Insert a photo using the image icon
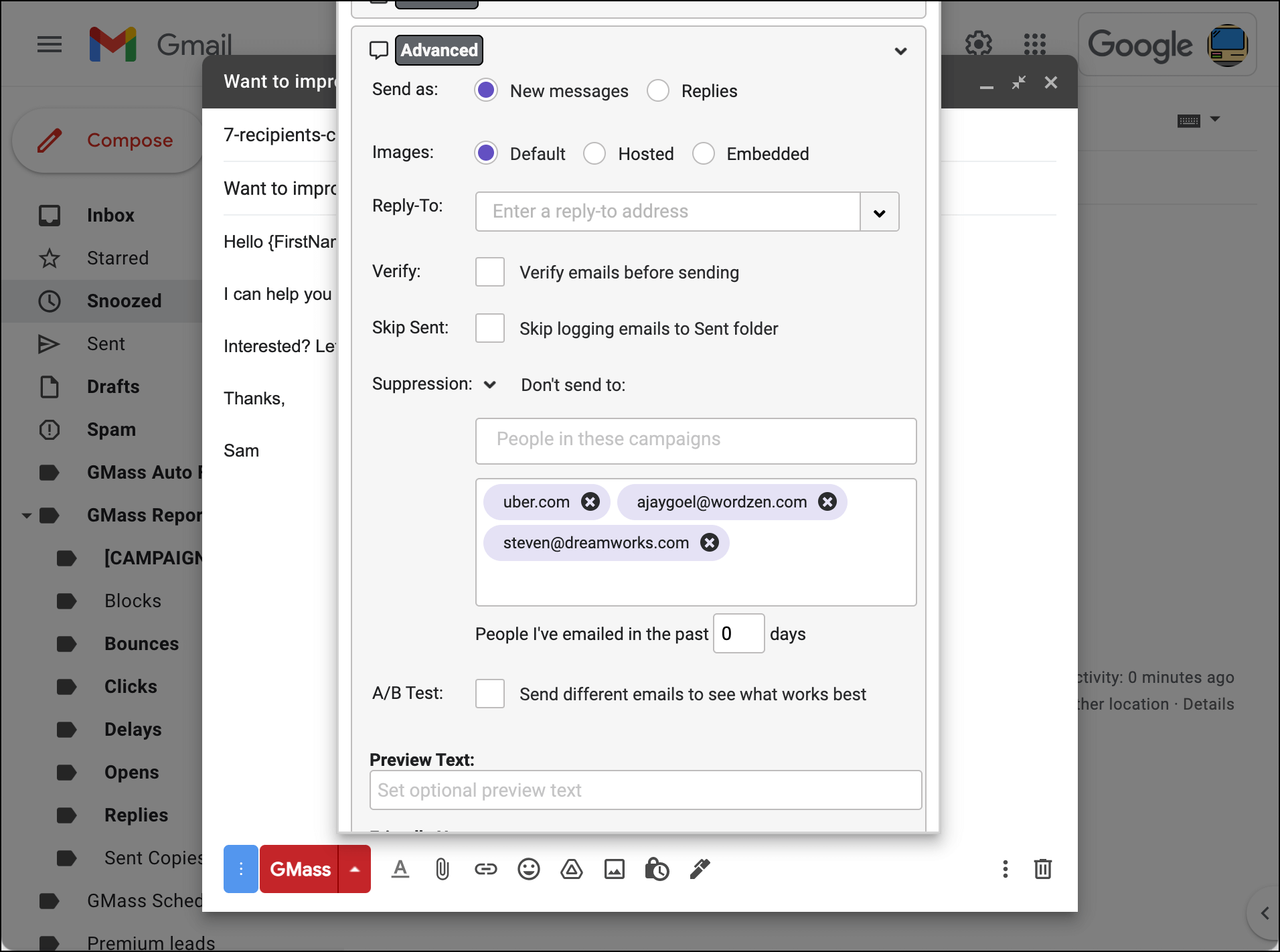Viewport: 1280px width, 952px height. coord(615,869)
